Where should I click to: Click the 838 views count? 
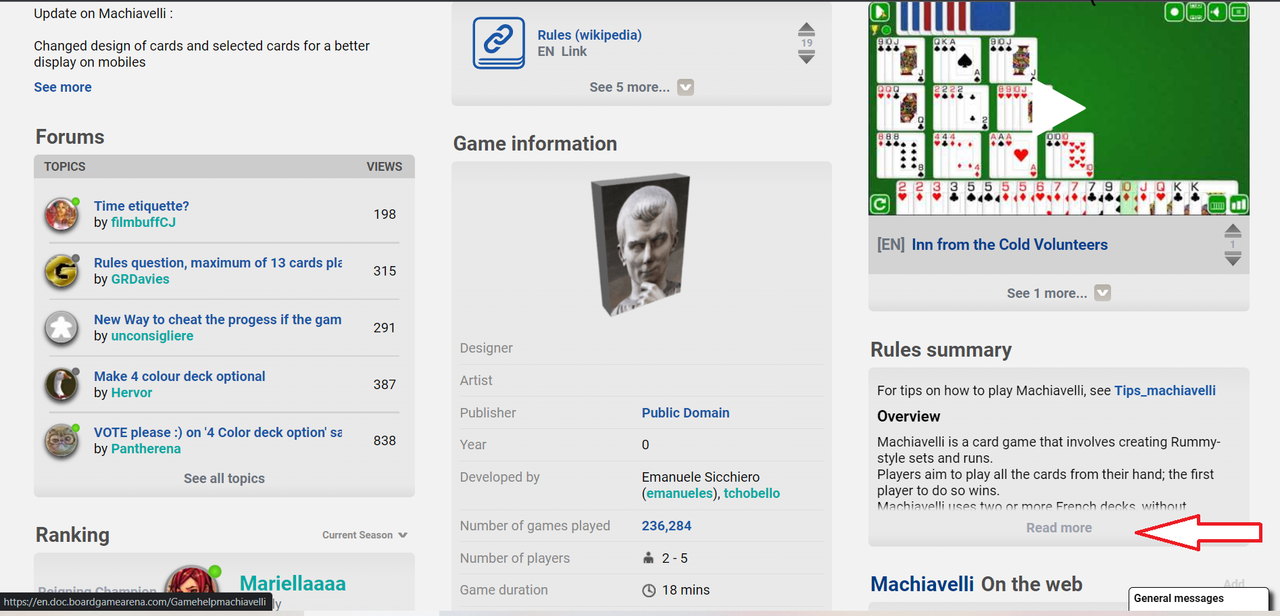(x=385, y=441)
